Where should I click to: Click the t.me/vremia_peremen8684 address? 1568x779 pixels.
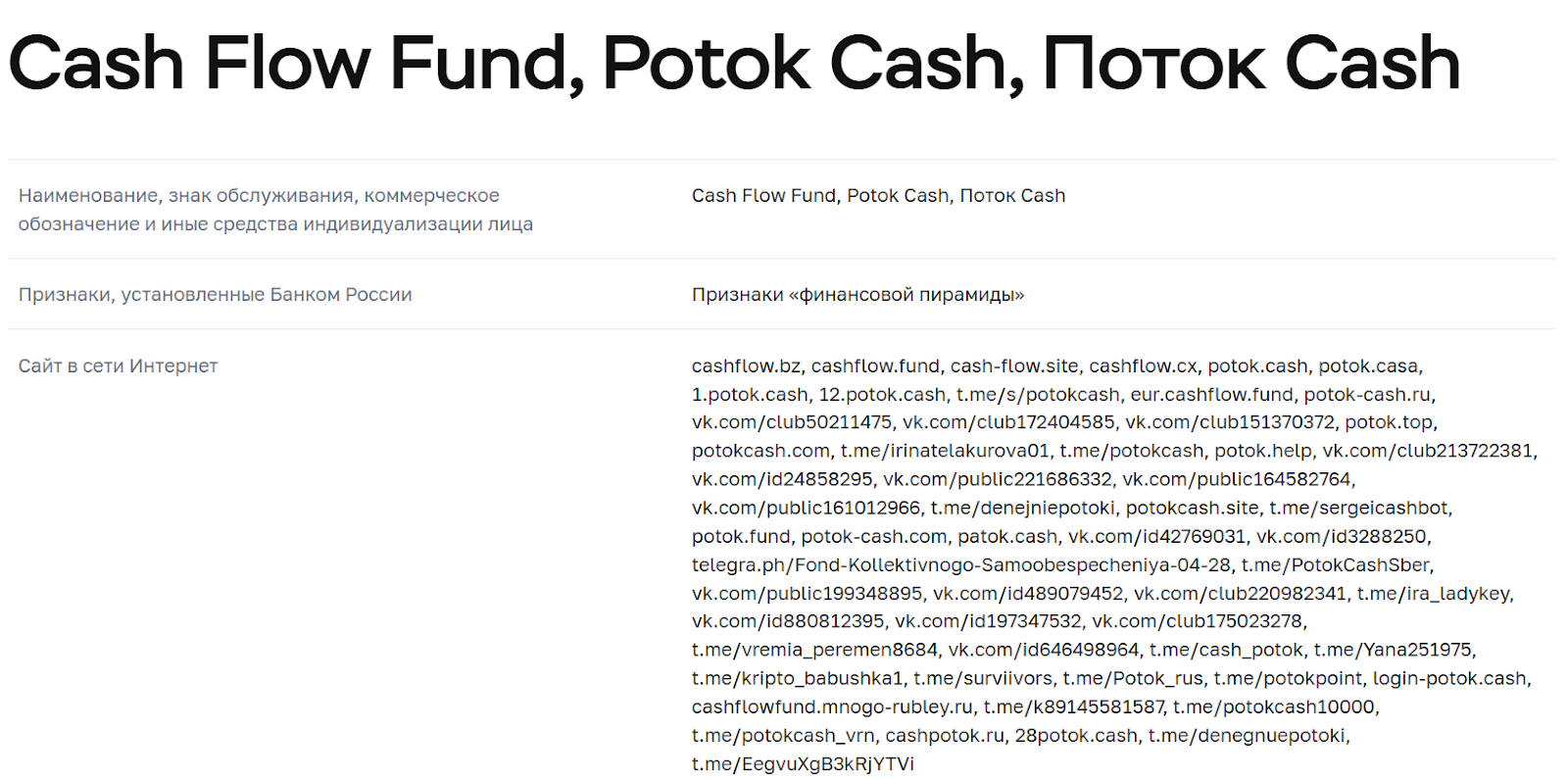point(814,650)
